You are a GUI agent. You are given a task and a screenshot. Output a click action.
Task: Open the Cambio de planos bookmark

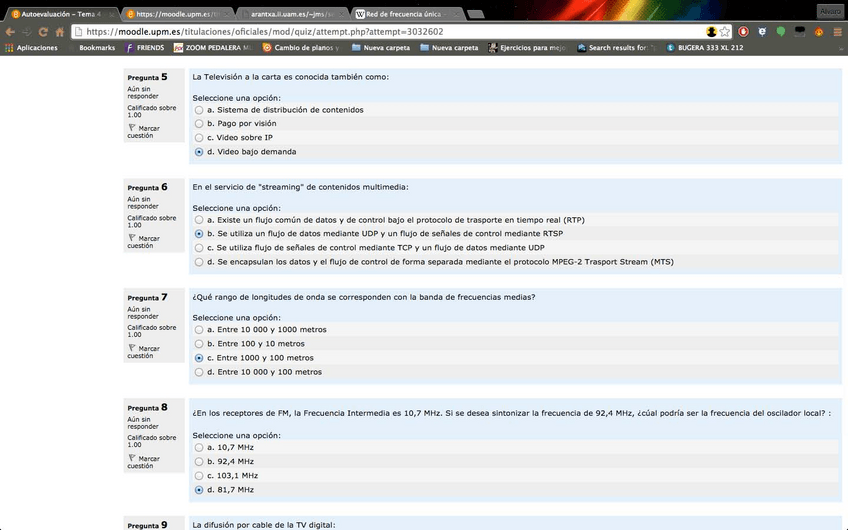point(301,48)
